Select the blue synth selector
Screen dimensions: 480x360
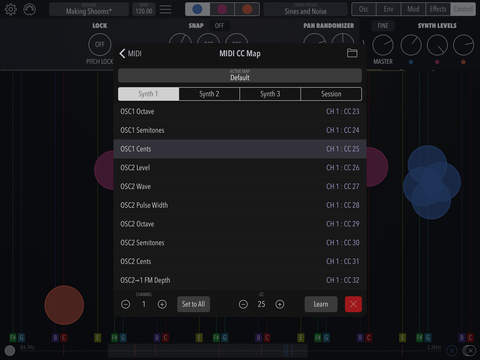tap(197, 9)
